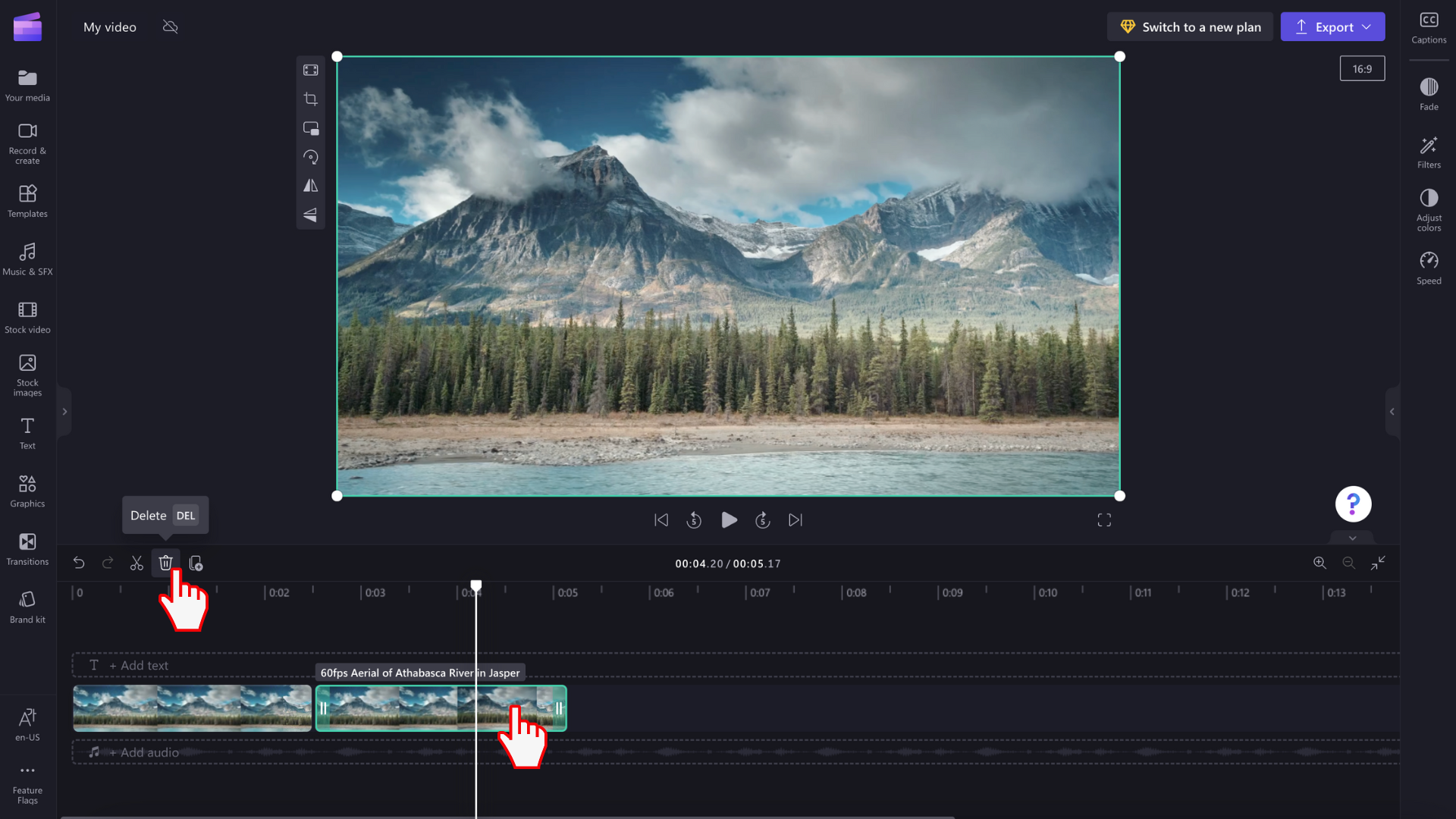Viewport: 1456px width, 819px height.
Task: Open Music & SFX library
Action: [27, 259]
